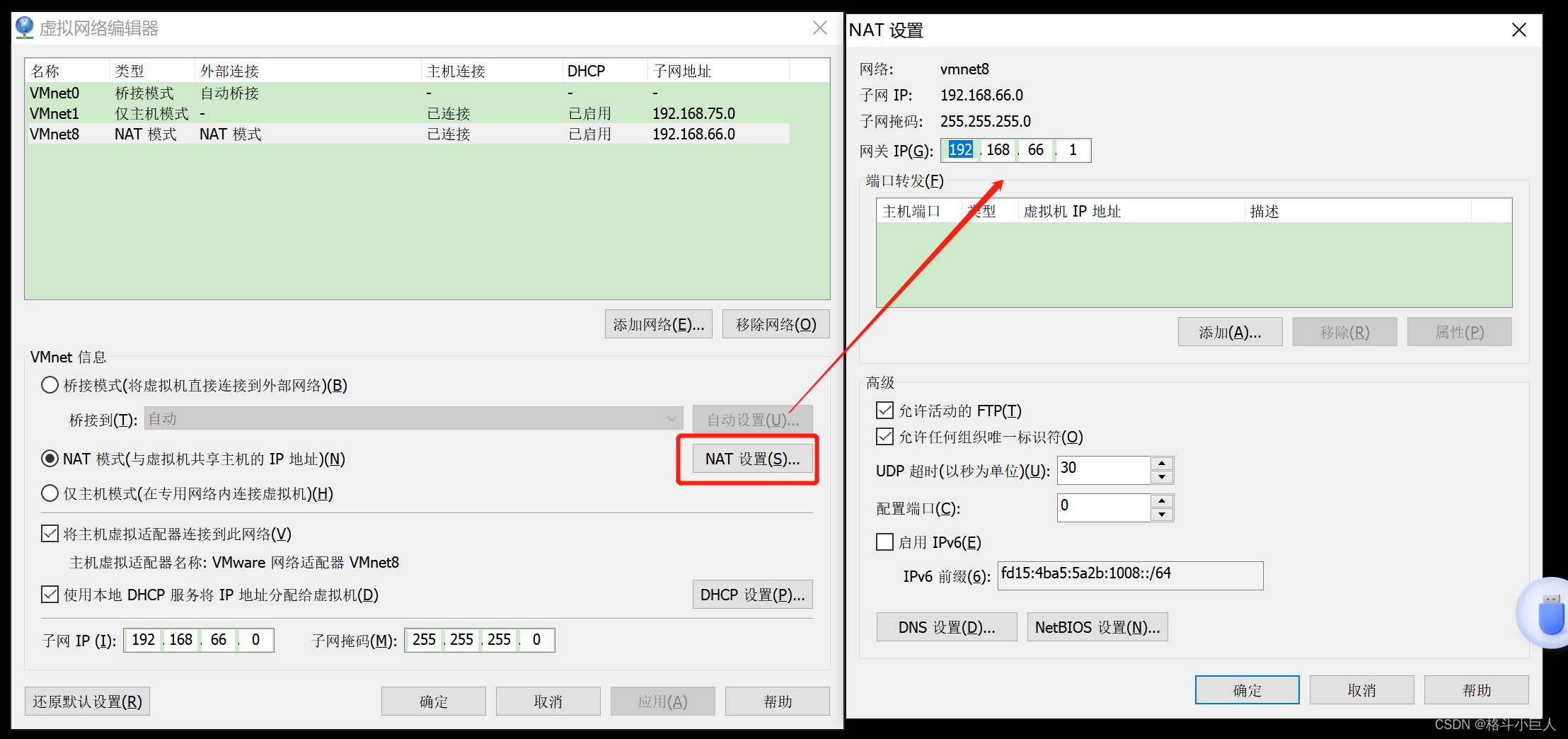Click the 配置端口 down arrow
This screenshot has width=1568, height=739.
1161,513
